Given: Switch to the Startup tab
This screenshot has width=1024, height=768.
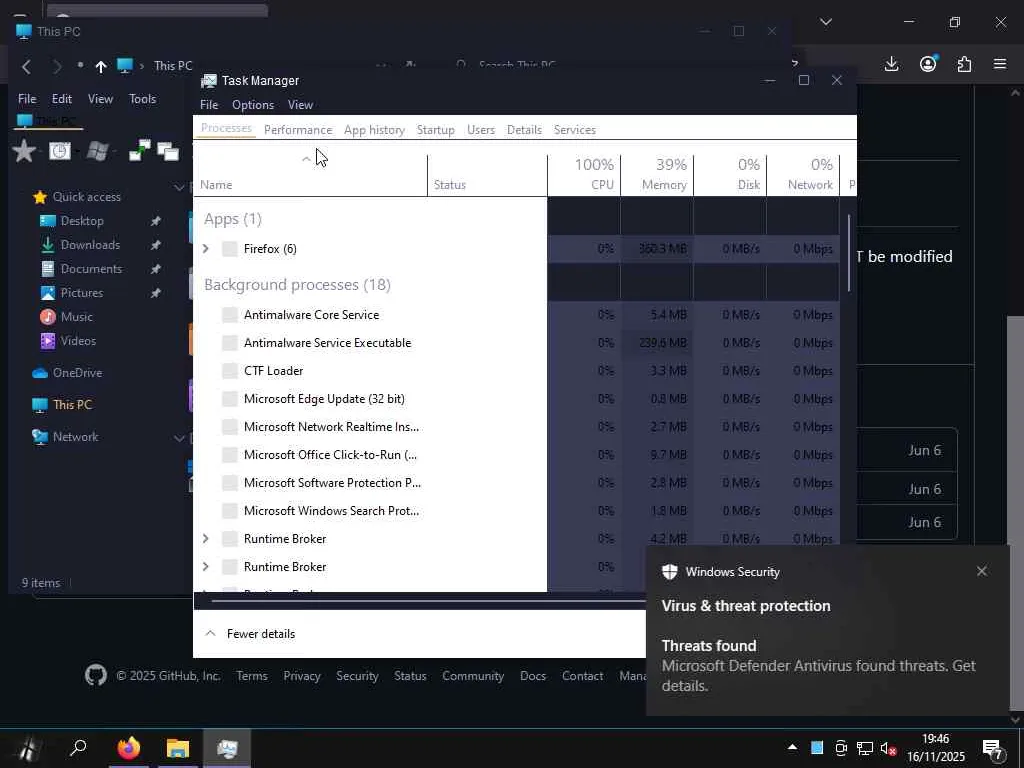Looking at the screenshot, I should (x=436, y=130).
